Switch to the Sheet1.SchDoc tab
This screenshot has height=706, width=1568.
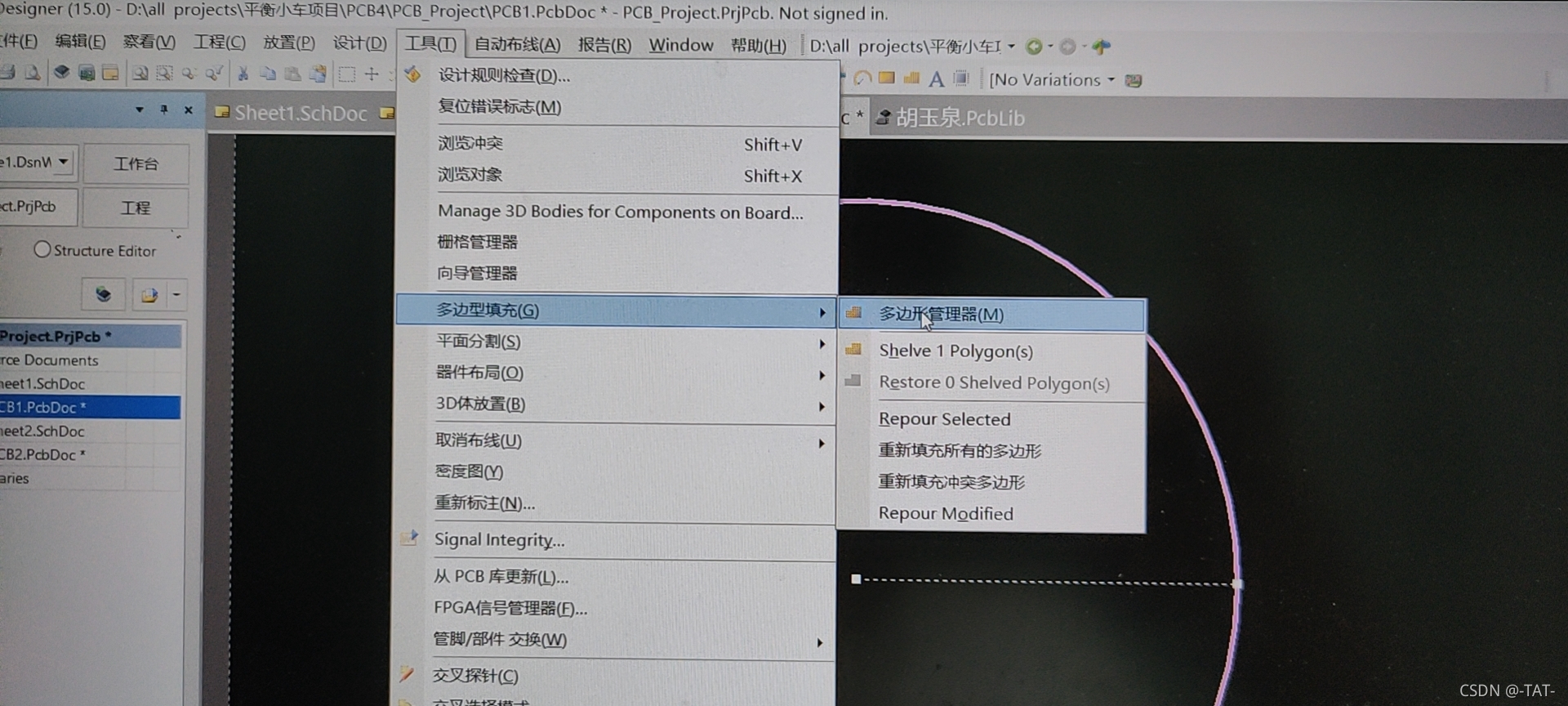(x=292, y=113)
